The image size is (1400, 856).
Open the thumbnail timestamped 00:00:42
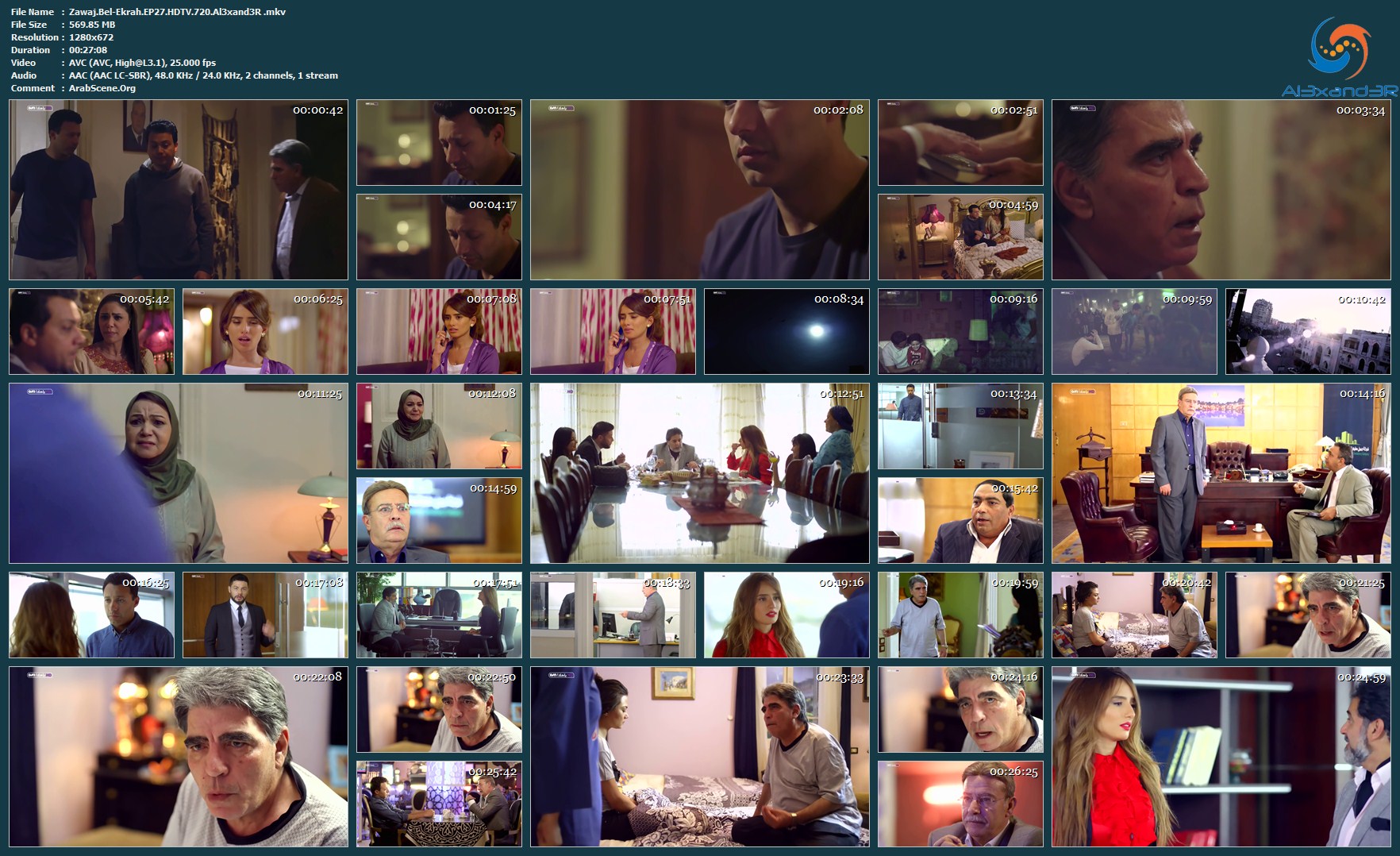(179, 190)
